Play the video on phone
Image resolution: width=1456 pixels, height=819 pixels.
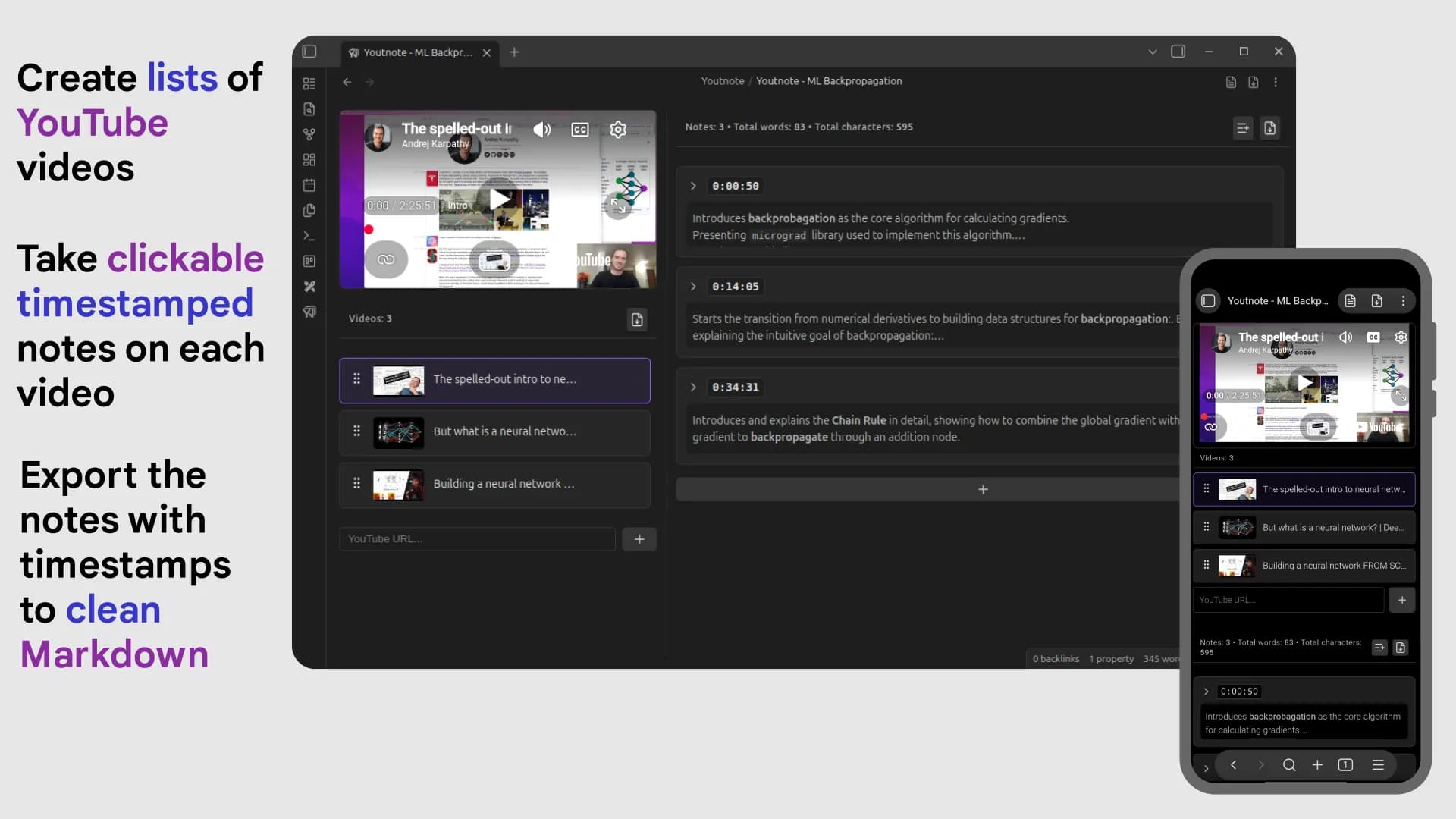1304,382
